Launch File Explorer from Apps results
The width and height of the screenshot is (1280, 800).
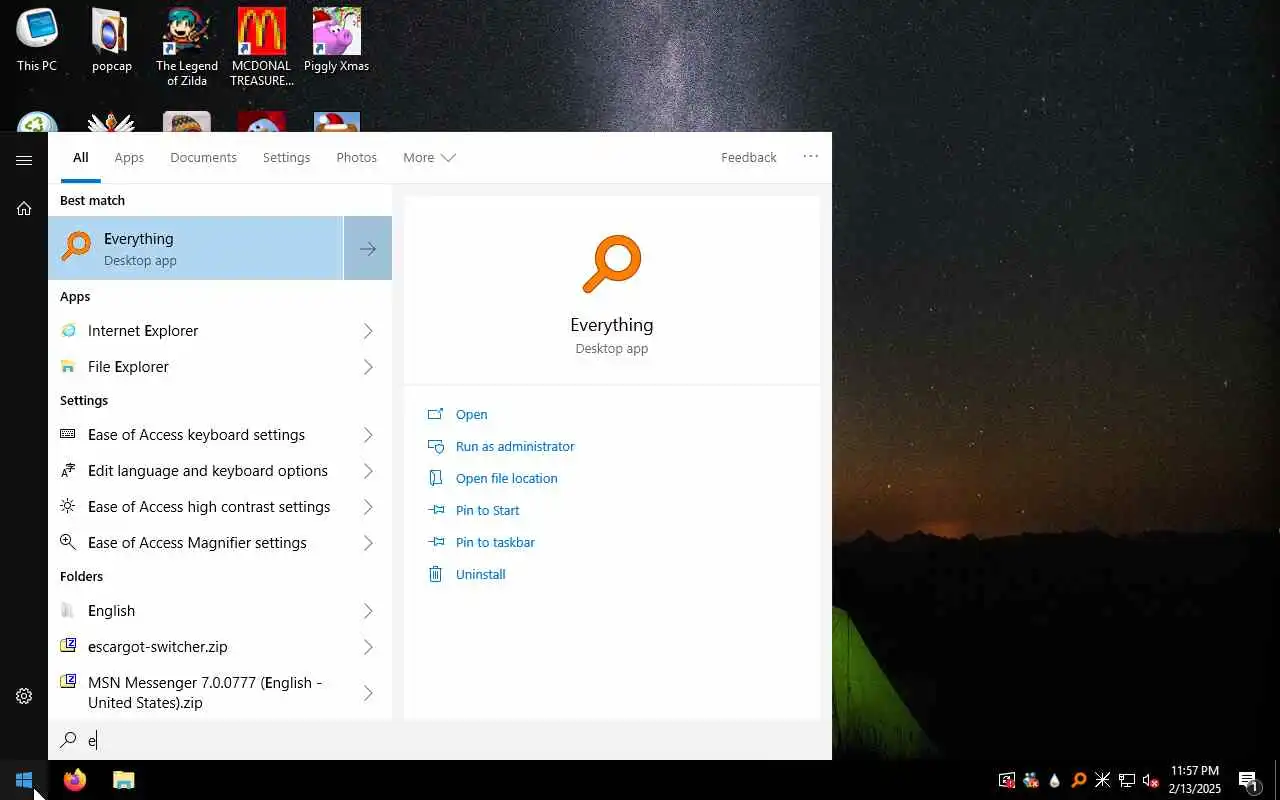coord(196,367)
